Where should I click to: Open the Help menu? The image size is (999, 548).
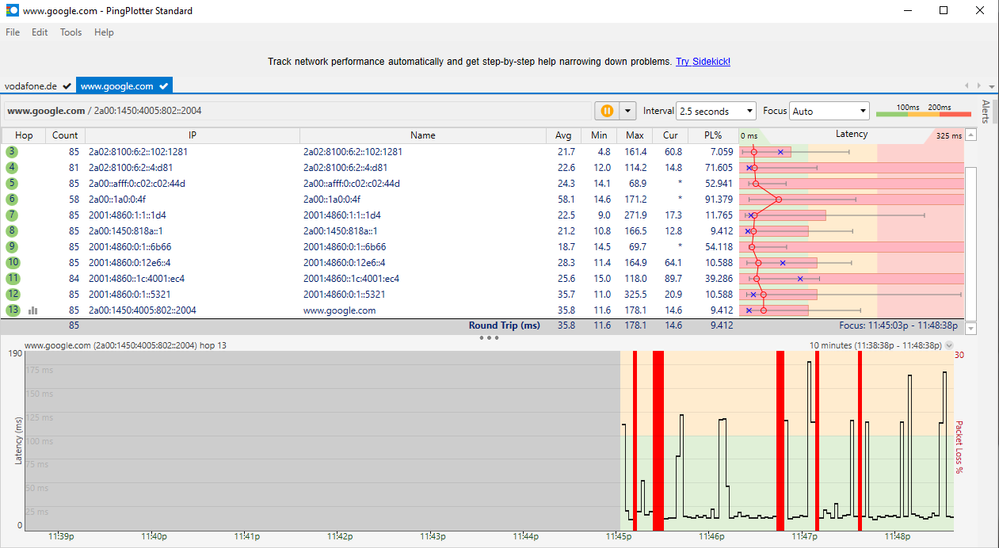click(104, 32)
